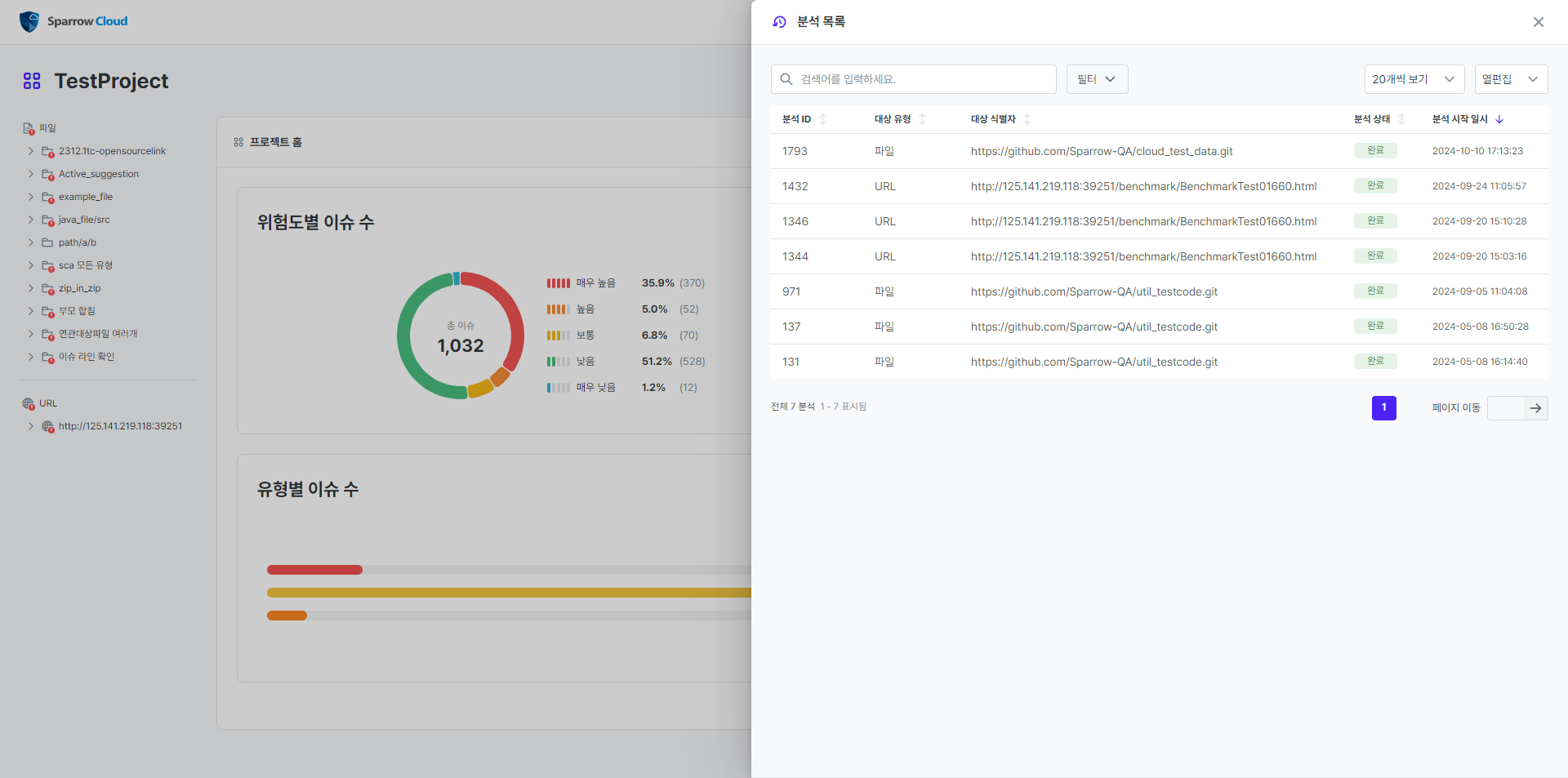
Task: Click 완료 status badge for analysis 1793
Action: pyautogui.click(x=1375, y=150)
